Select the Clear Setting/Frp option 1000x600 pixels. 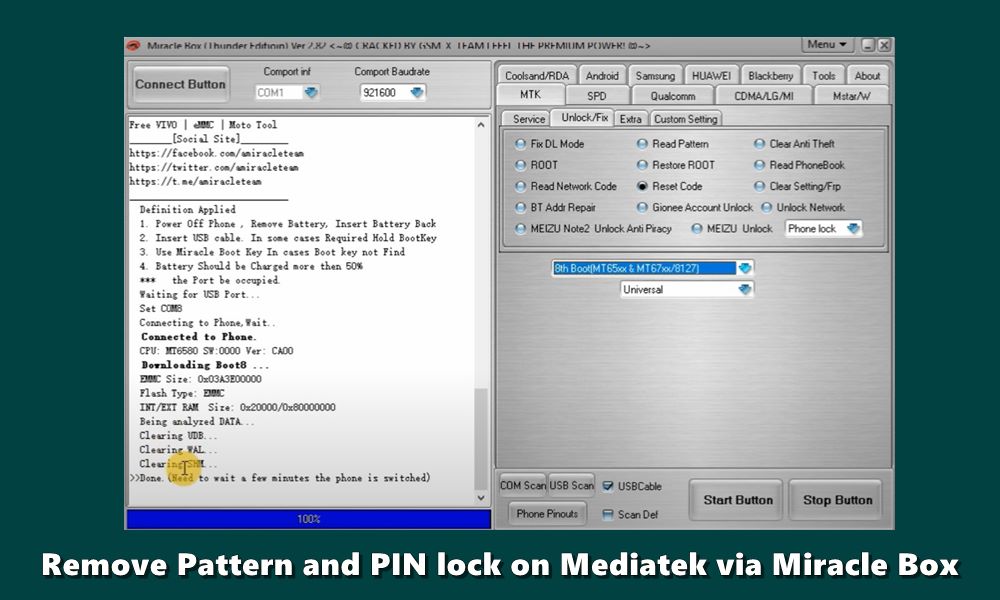[x=759, y=186]
